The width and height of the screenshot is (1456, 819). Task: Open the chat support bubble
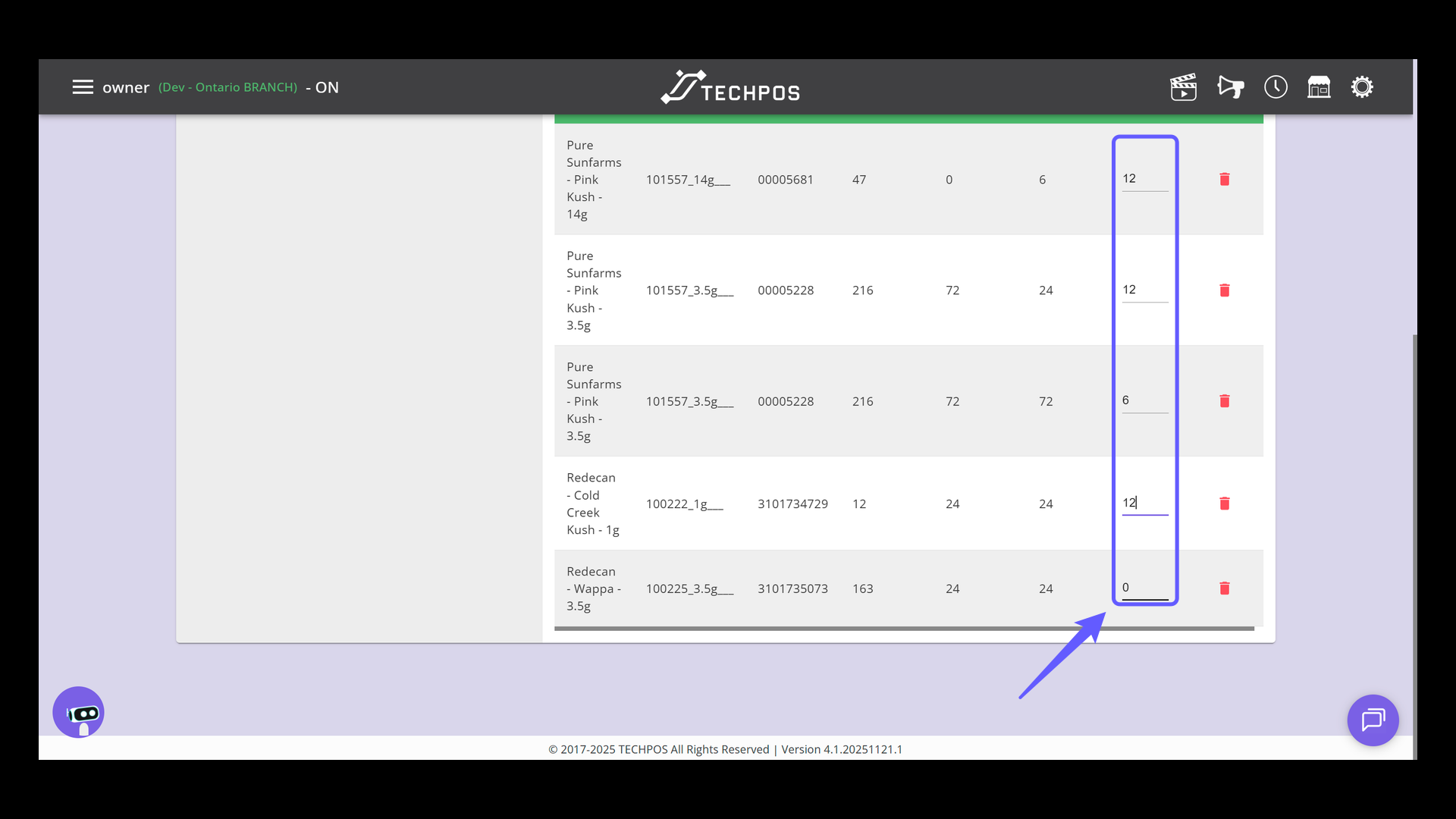click(x=1373, y=720)
